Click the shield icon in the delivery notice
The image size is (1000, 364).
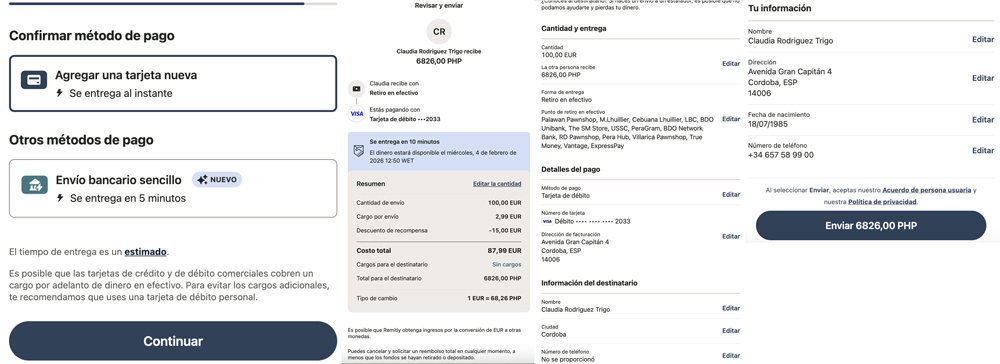click(359, 150)
